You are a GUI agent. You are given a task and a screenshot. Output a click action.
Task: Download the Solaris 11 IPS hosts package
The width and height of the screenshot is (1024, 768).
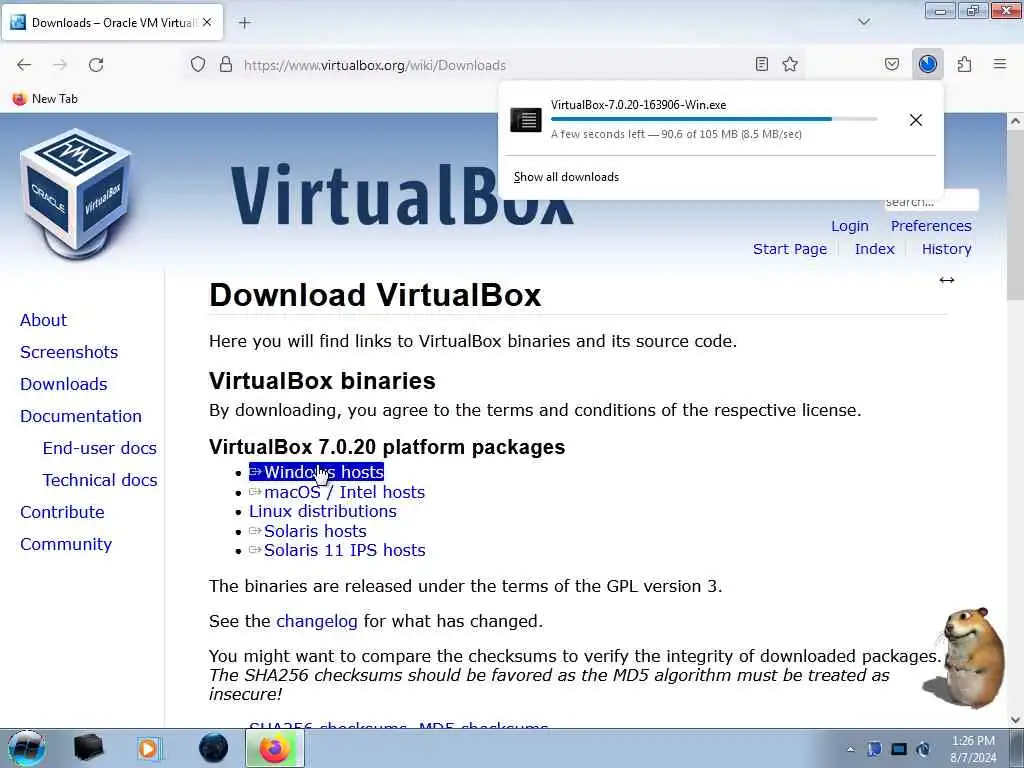click(337, 551)
